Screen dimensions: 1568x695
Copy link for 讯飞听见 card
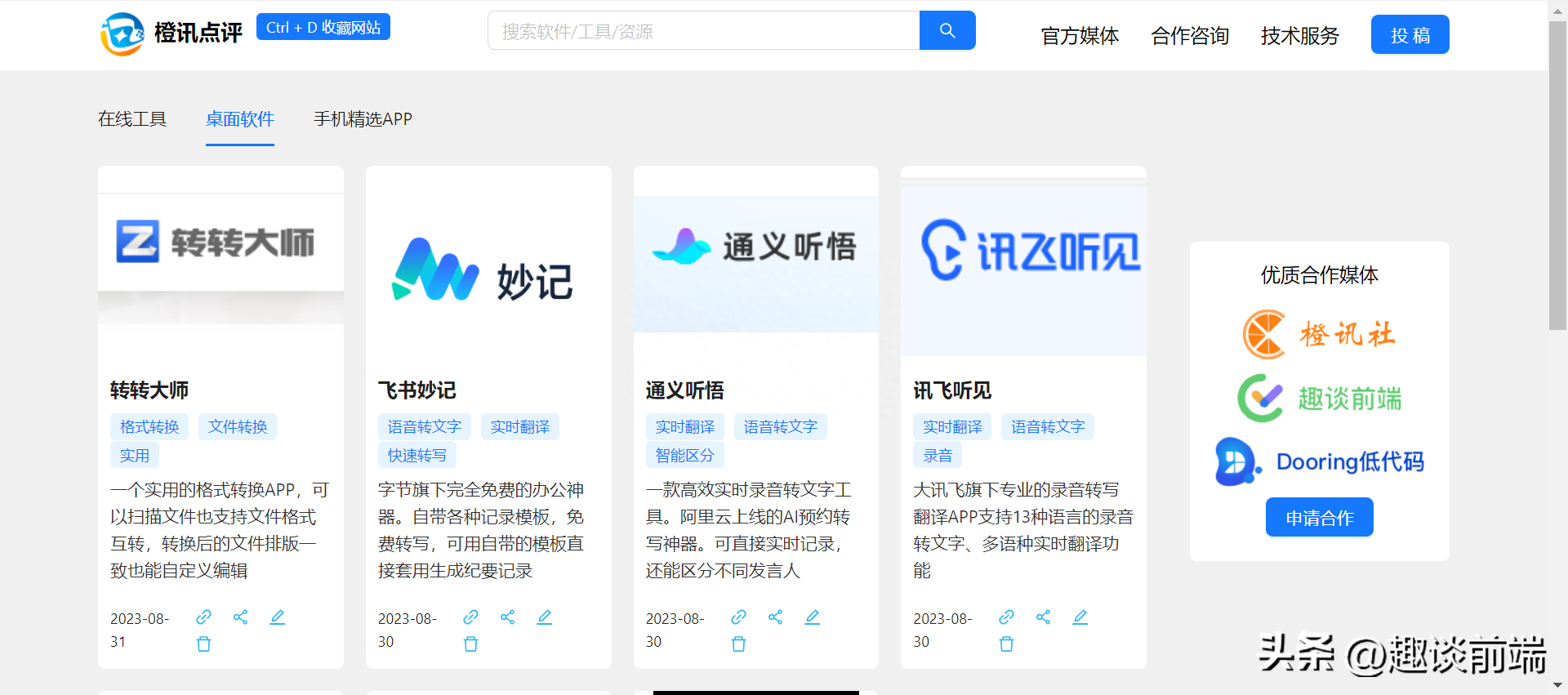(1006, 617)
